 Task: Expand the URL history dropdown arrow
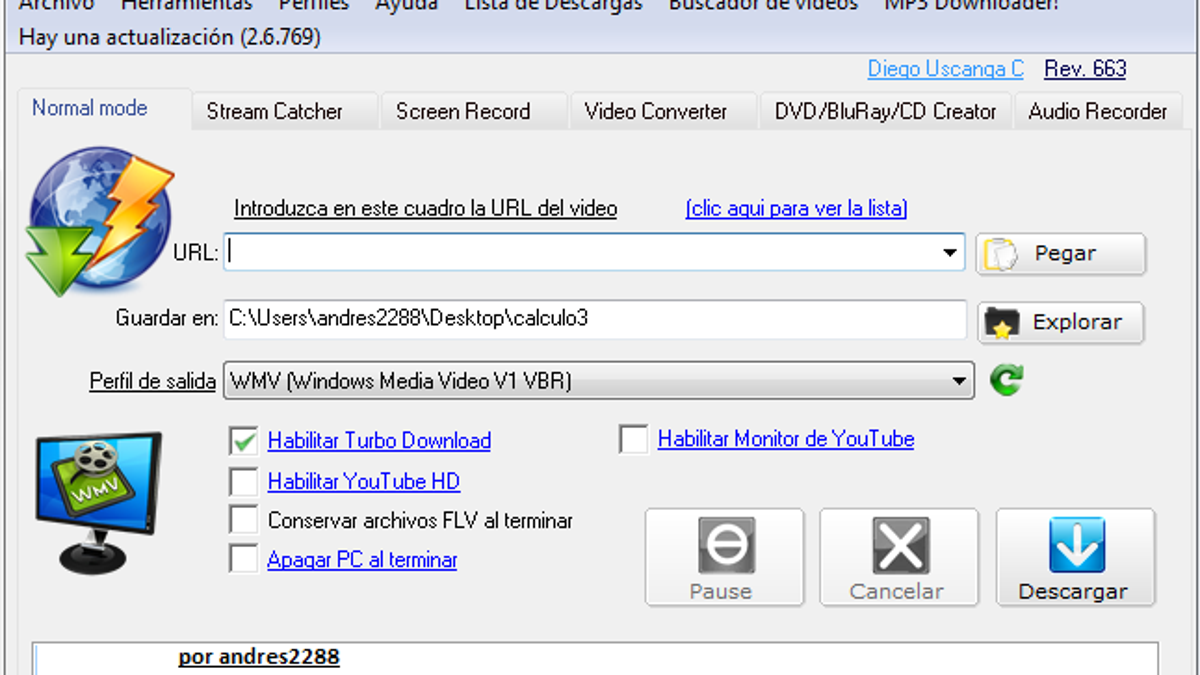950,253
